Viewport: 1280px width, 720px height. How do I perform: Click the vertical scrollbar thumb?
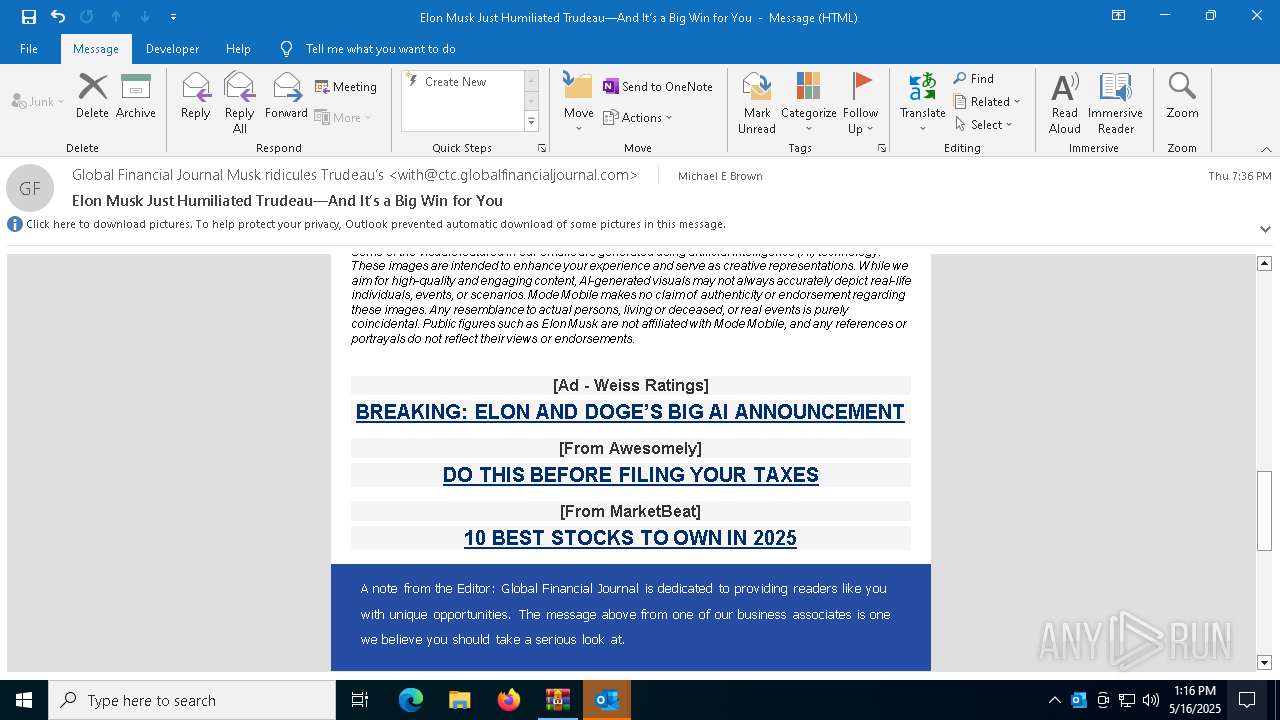point(1264,510)
